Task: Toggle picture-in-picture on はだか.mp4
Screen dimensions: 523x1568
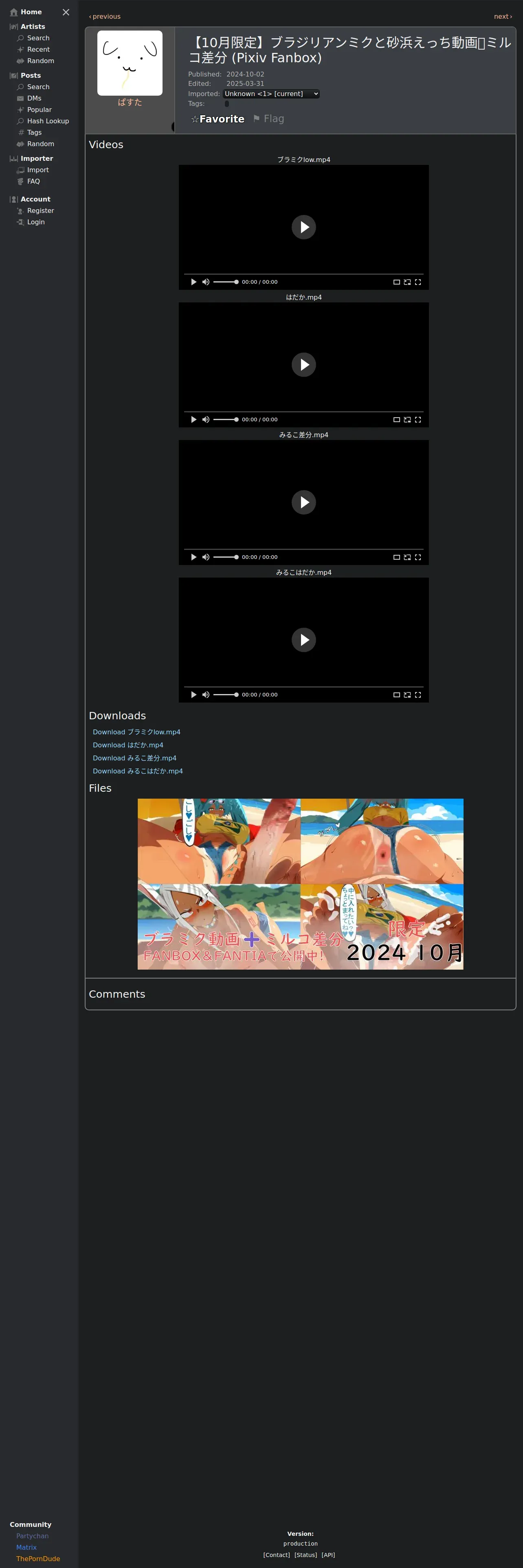Action: pos(407,419)
